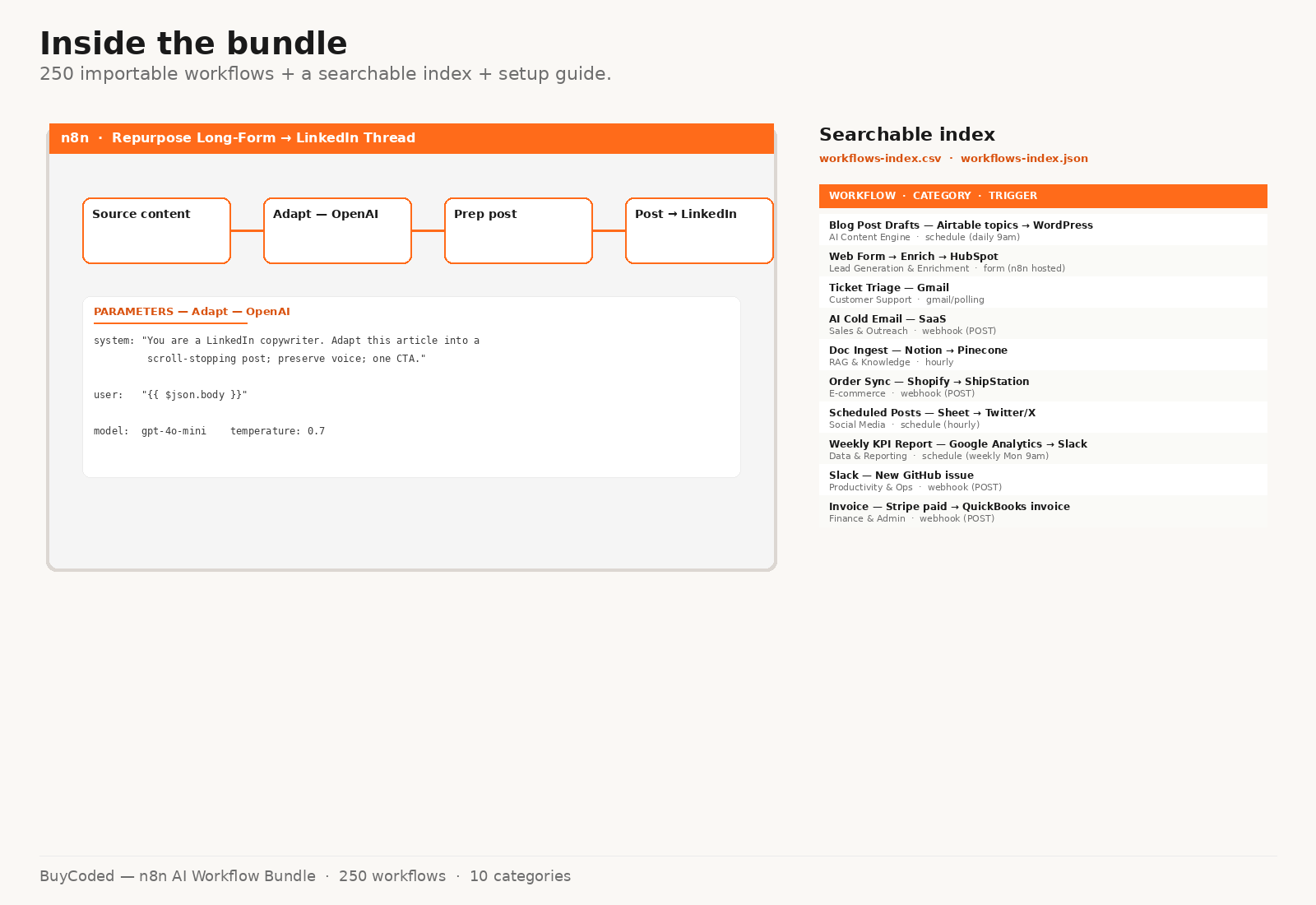
Task: Select the Scheduled Posts — Sheet → Twitter/X row
Action: point(1043,418)
